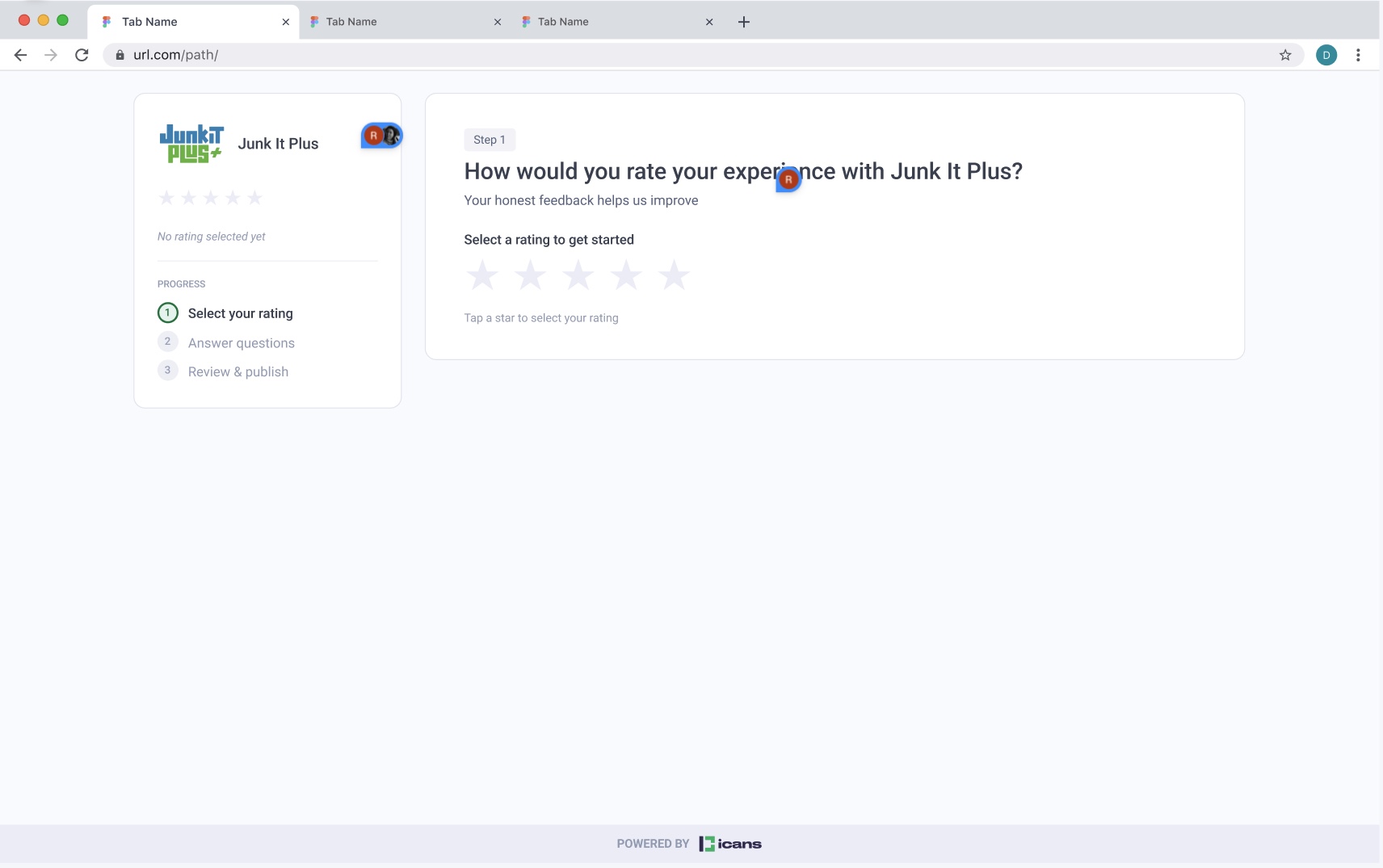Image resolution: width=1383 pixels, height=868 pixels.
Task: Open 'Select your rating' progress step
Action: pyautogui.click(x=241, y=313)
